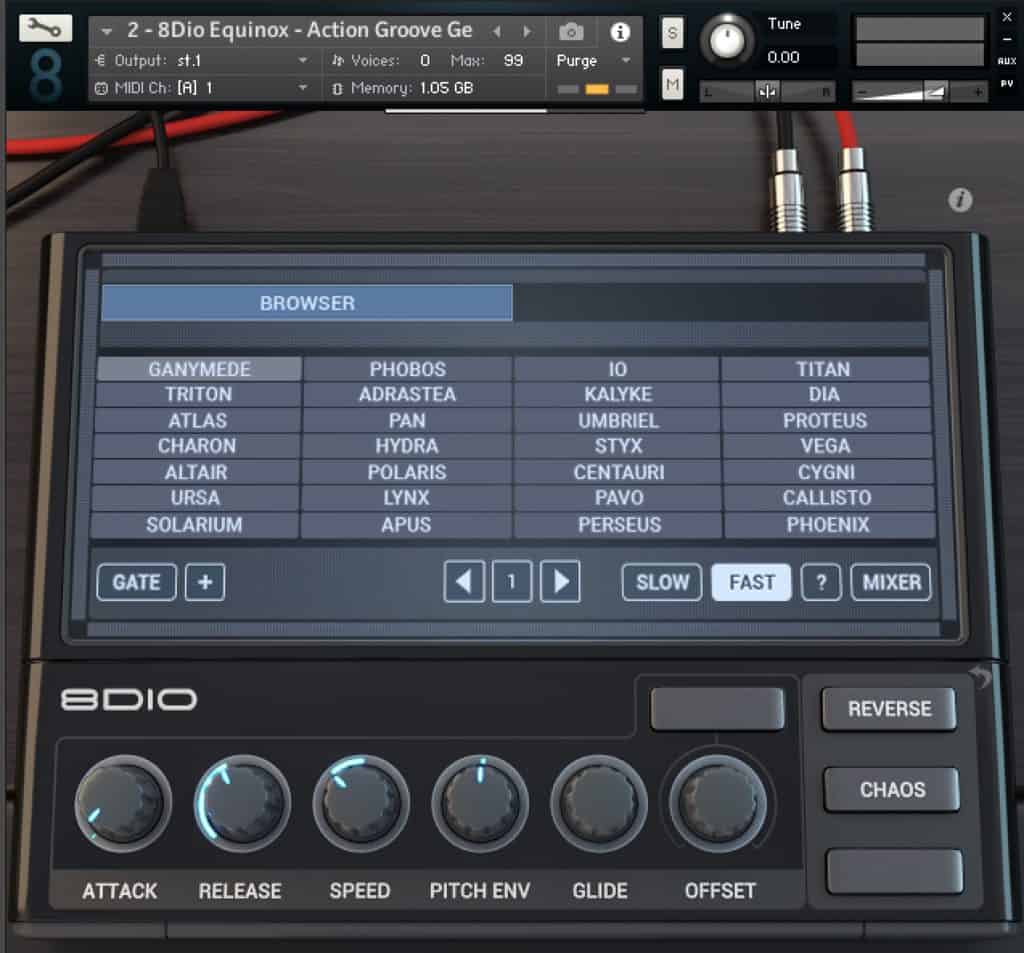Click the blank button below CHAOS
1024x953 pixels.
click(x=894, y=871)
